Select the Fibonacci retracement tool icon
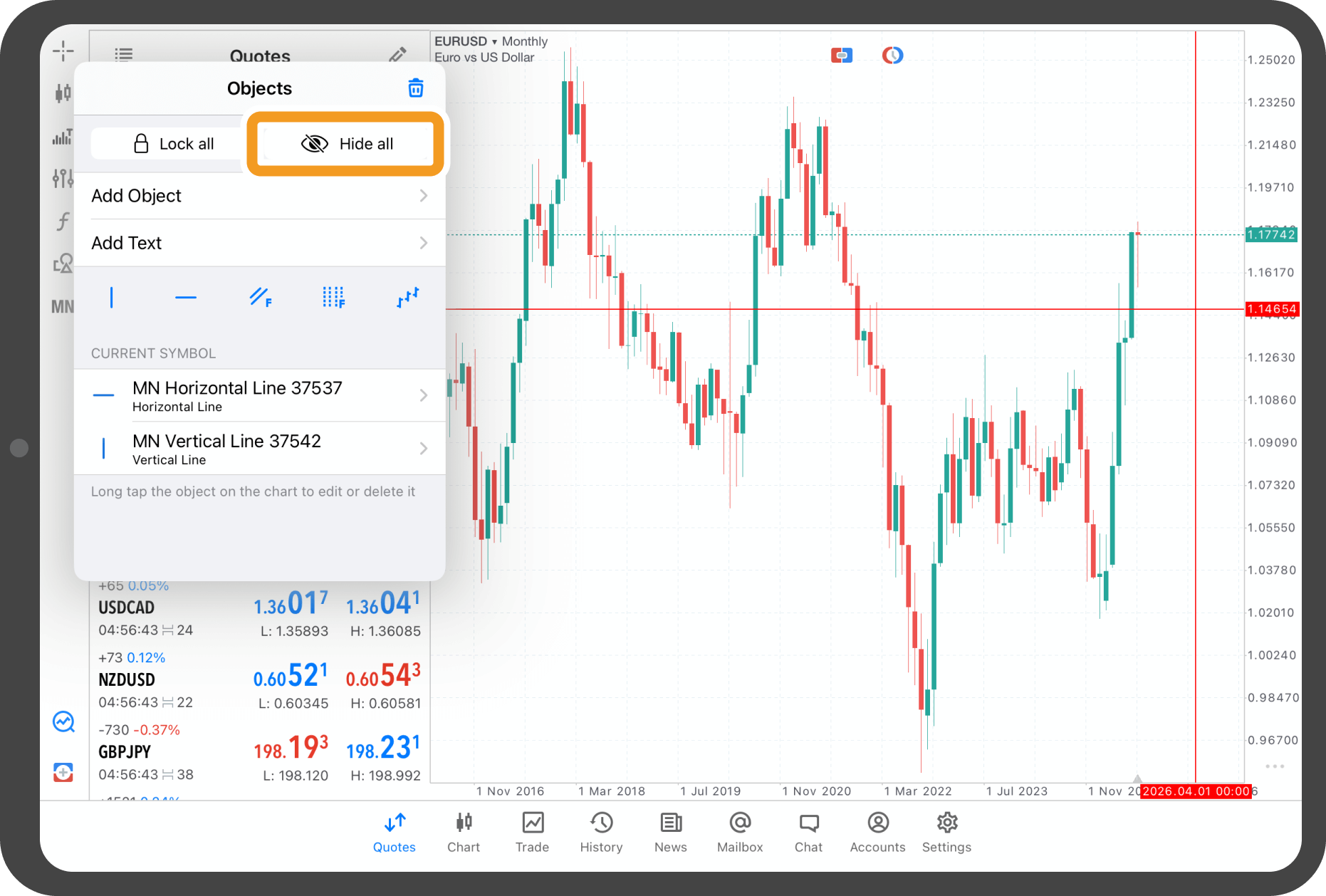The image size is (1326, 896). 260,297
